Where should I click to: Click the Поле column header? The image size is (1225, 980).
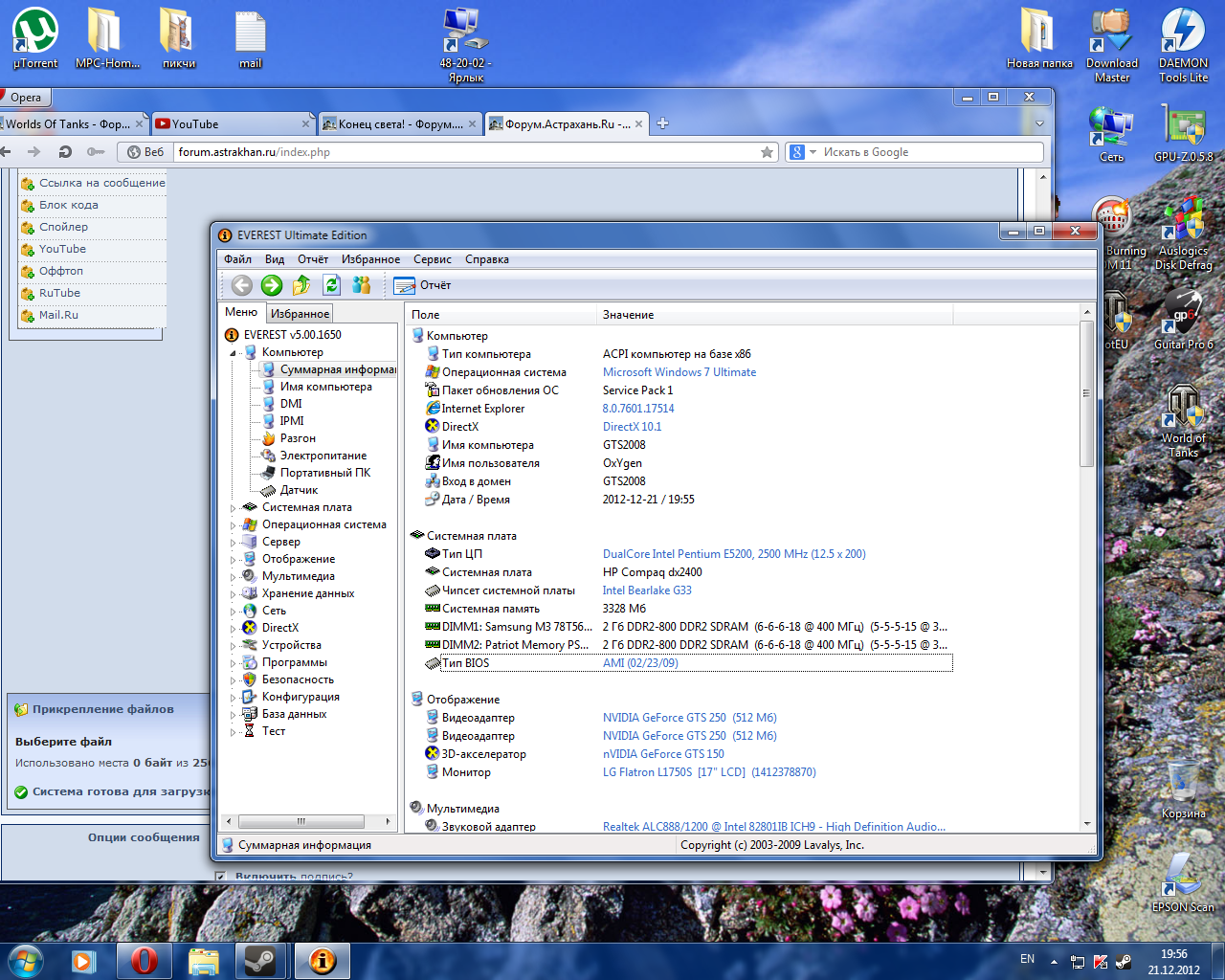tap(501, 315)
